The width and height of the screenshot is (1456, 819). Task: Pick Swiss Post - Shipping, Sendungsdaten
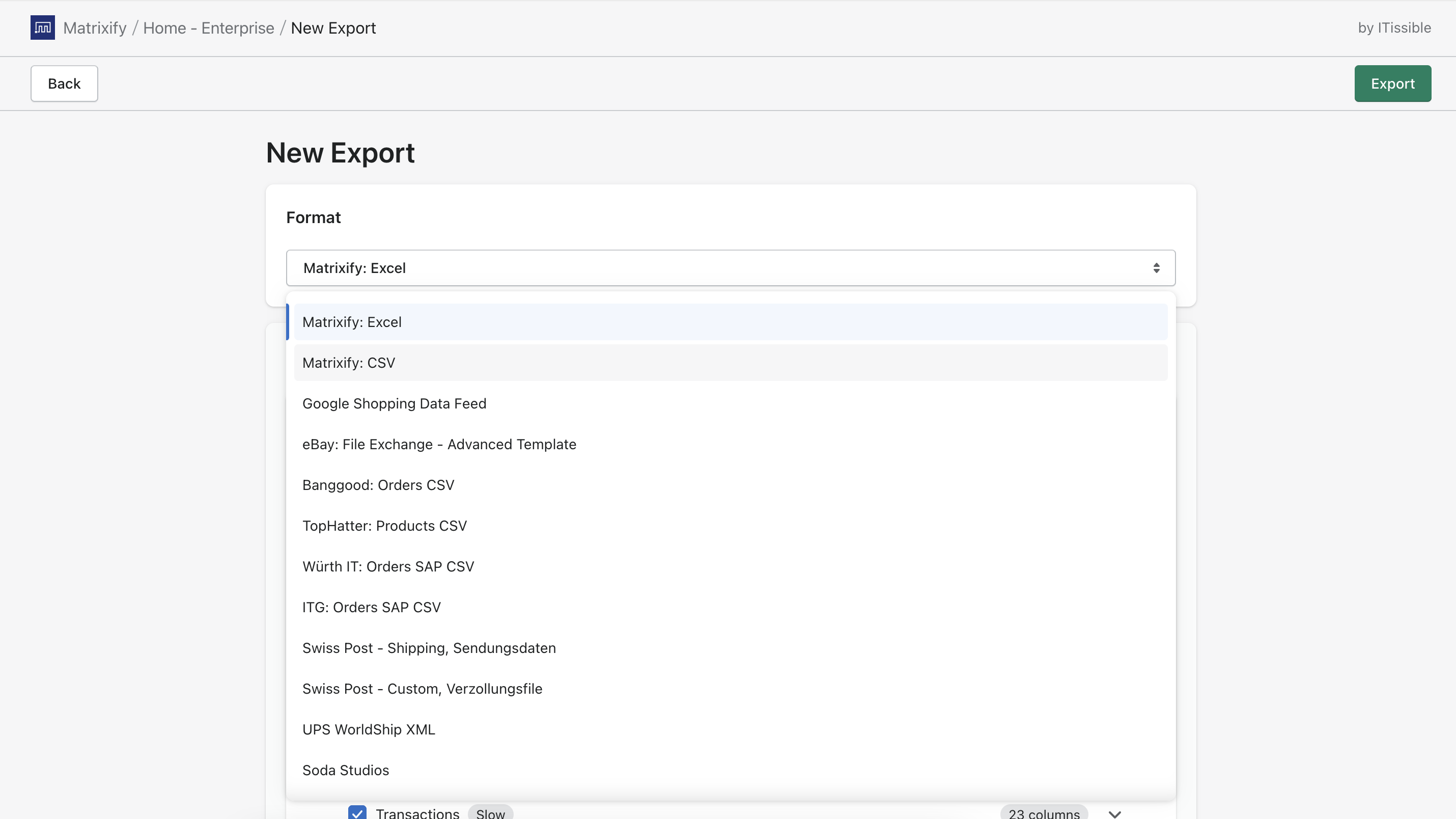click(731, 648)
